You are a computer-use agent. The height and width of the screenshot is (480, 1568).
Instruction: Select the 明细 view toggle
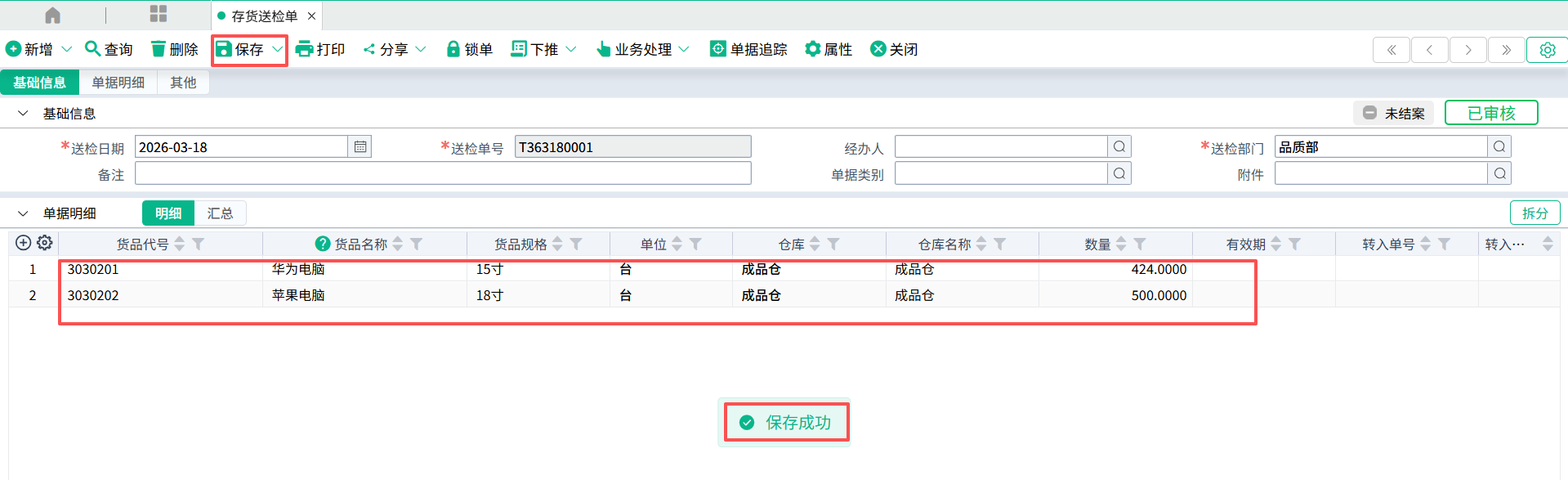pyautogui.click(x=168, y=213)
